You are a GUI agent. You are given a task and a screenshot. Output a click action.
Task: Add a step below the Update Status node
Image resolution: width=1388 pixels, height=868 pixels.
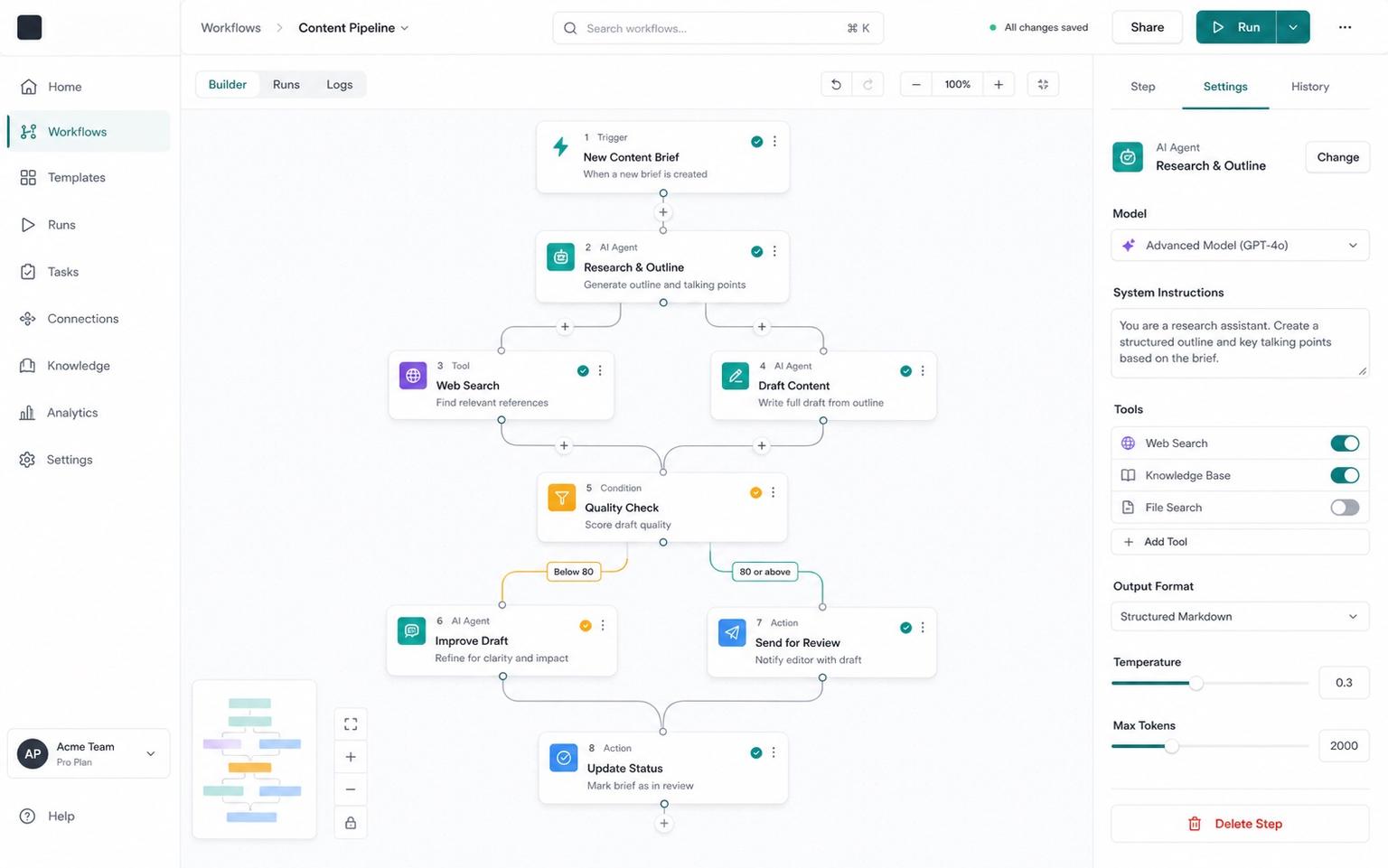point(664,824)
